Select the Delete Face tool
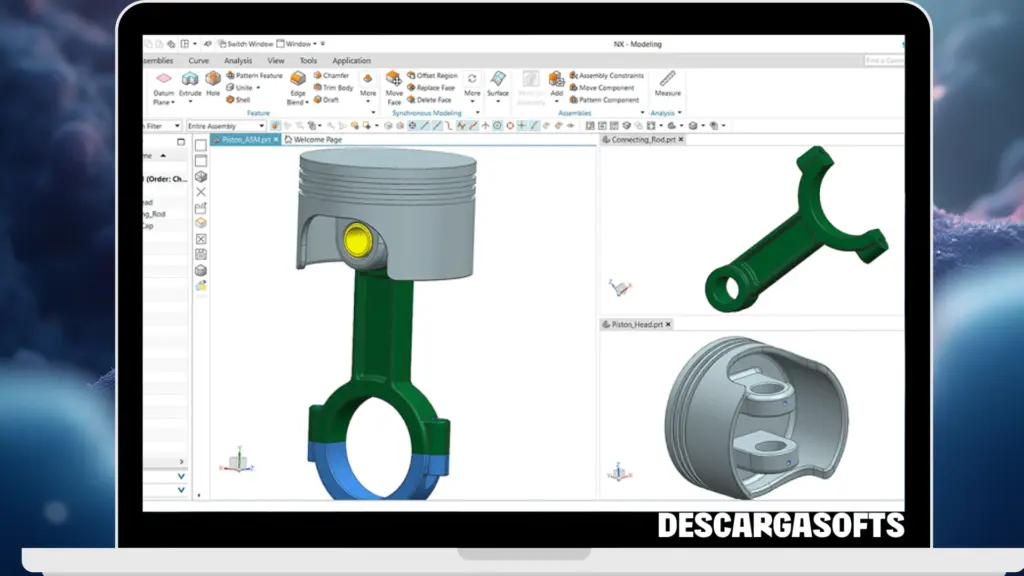This screenshot has height=576, width=1024. [436, 98]
